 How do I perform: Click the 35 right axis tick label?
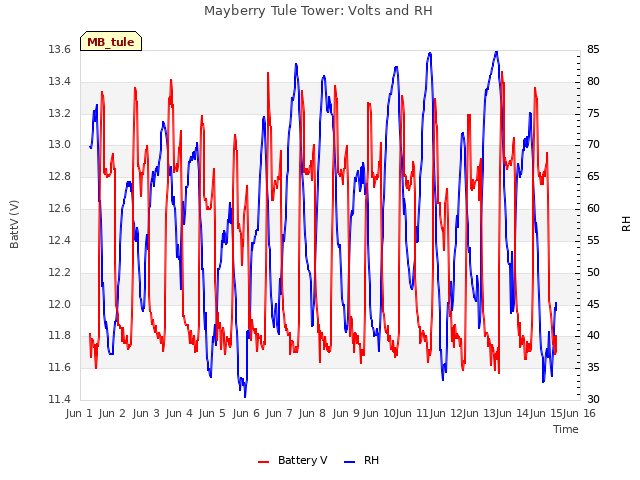[593, 368]
